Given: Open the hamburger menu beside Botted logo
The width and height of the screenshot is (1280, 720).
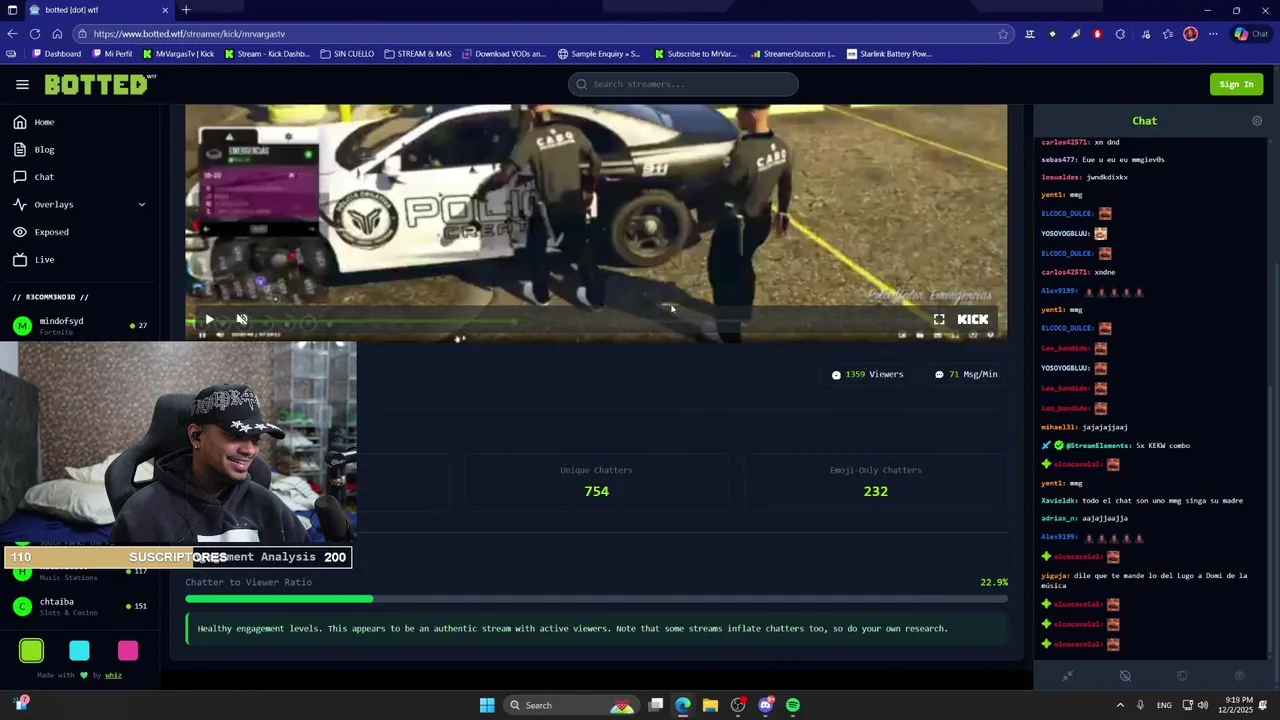Looking at the screenshot, I should tap(22, 85).
